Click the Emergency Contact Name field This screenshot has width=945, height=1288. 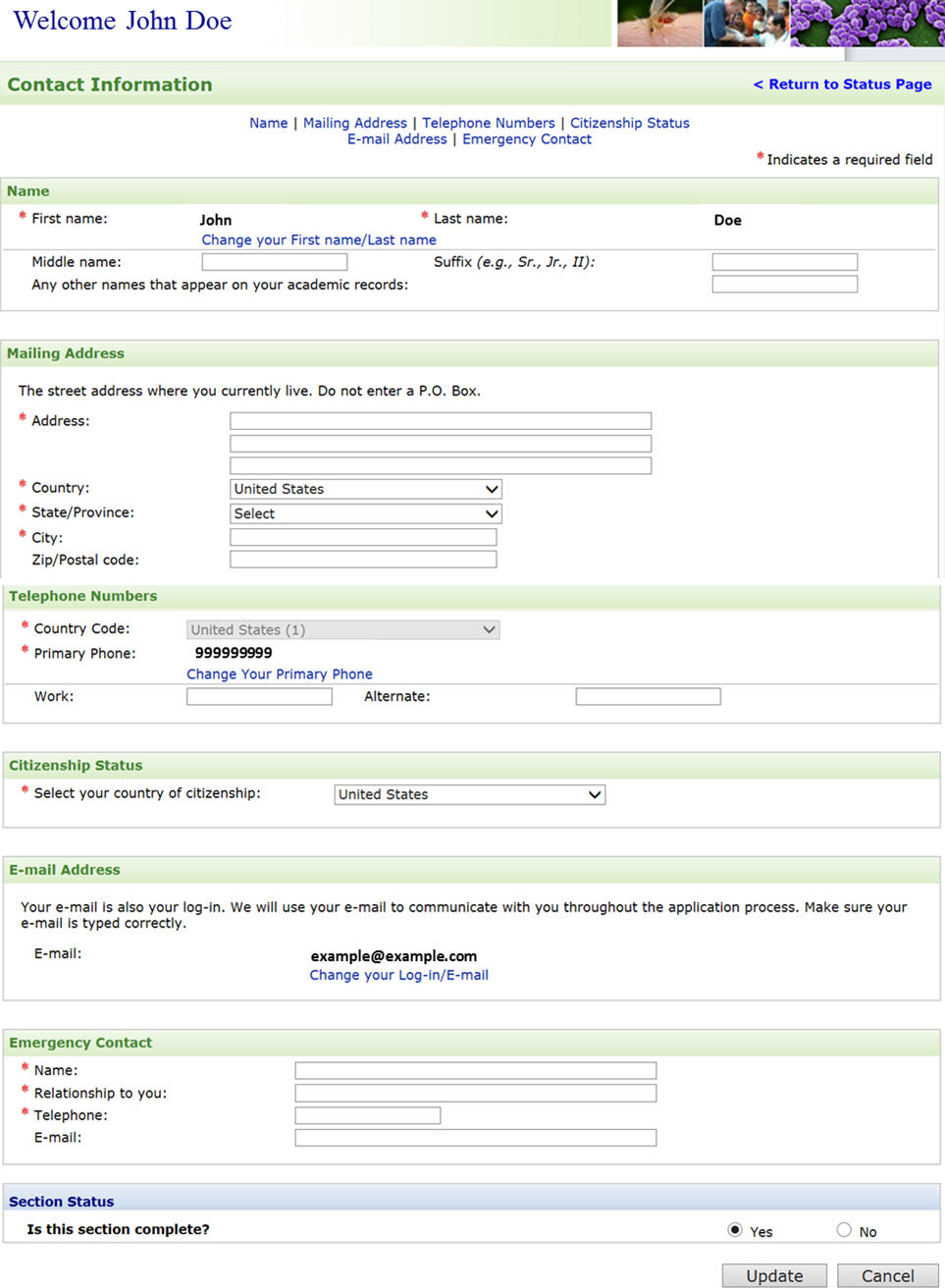point(475,1070)
